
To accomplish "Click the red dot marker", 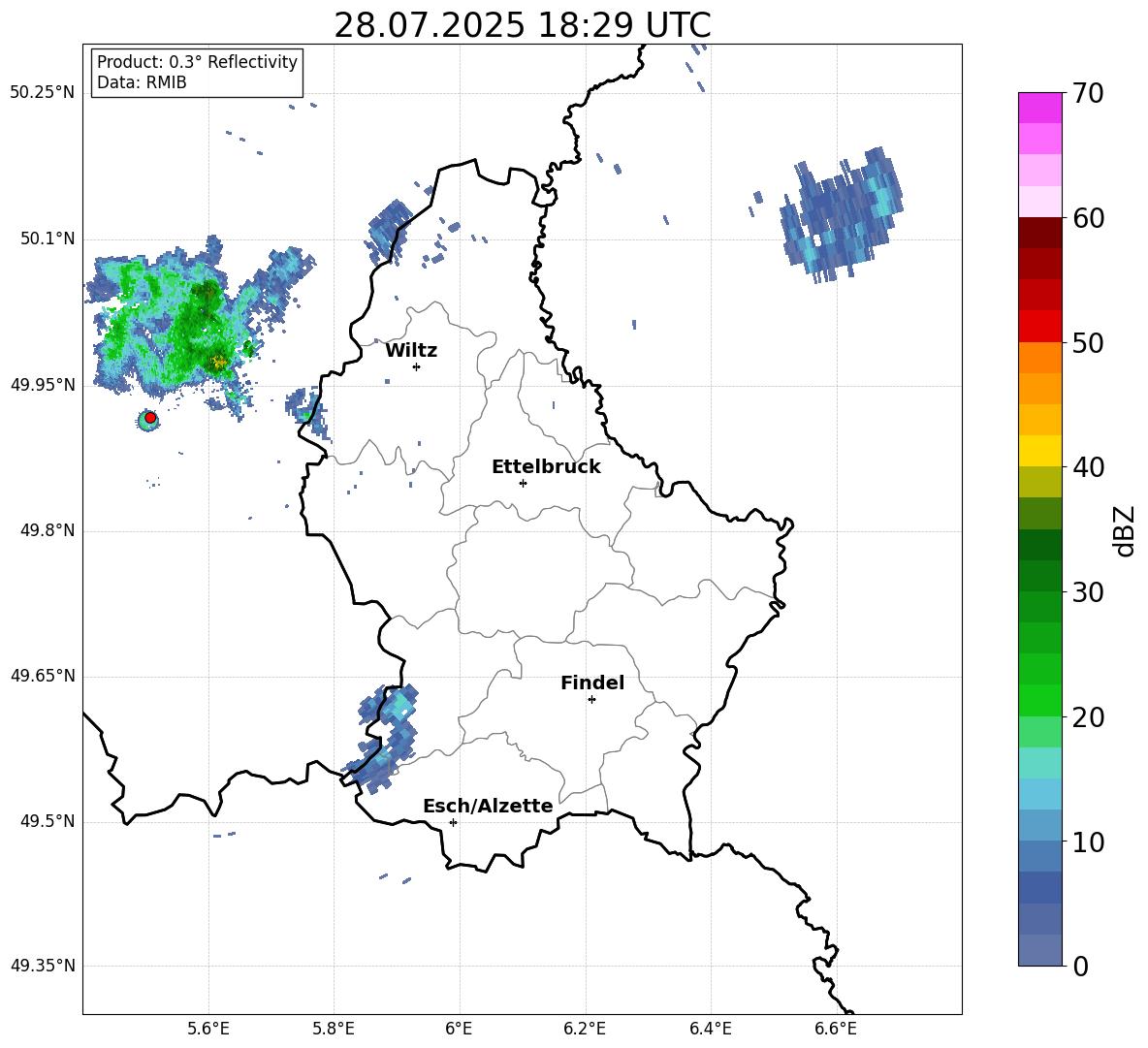I will click(150, 418).
